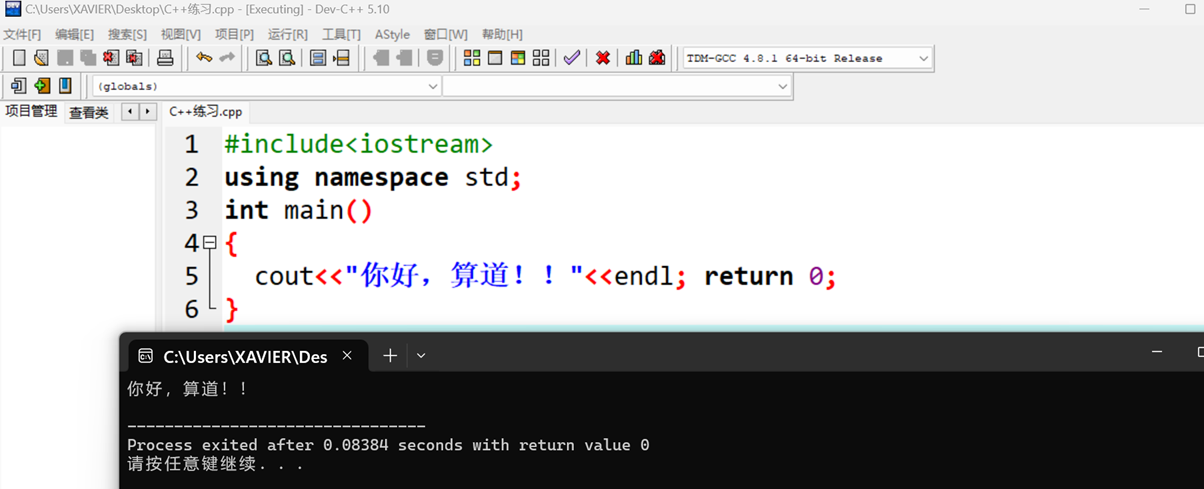Open the AStyle menu

click(x=392, y=34)
